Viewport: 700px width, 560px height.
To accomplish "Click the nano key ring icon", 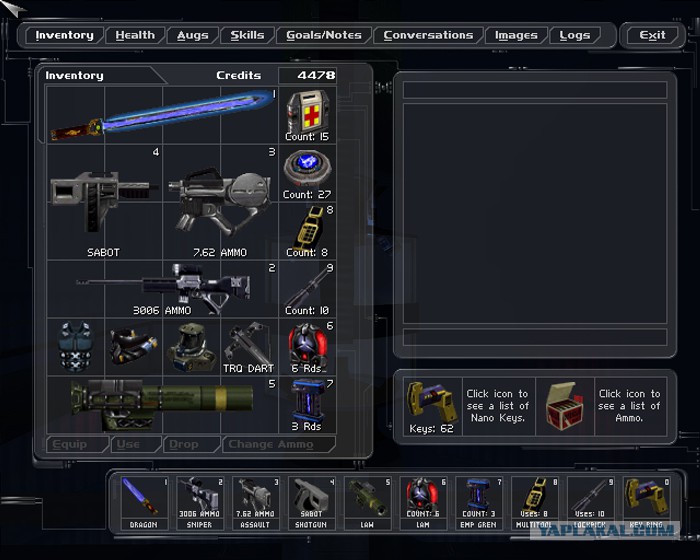I will [432, 406].
